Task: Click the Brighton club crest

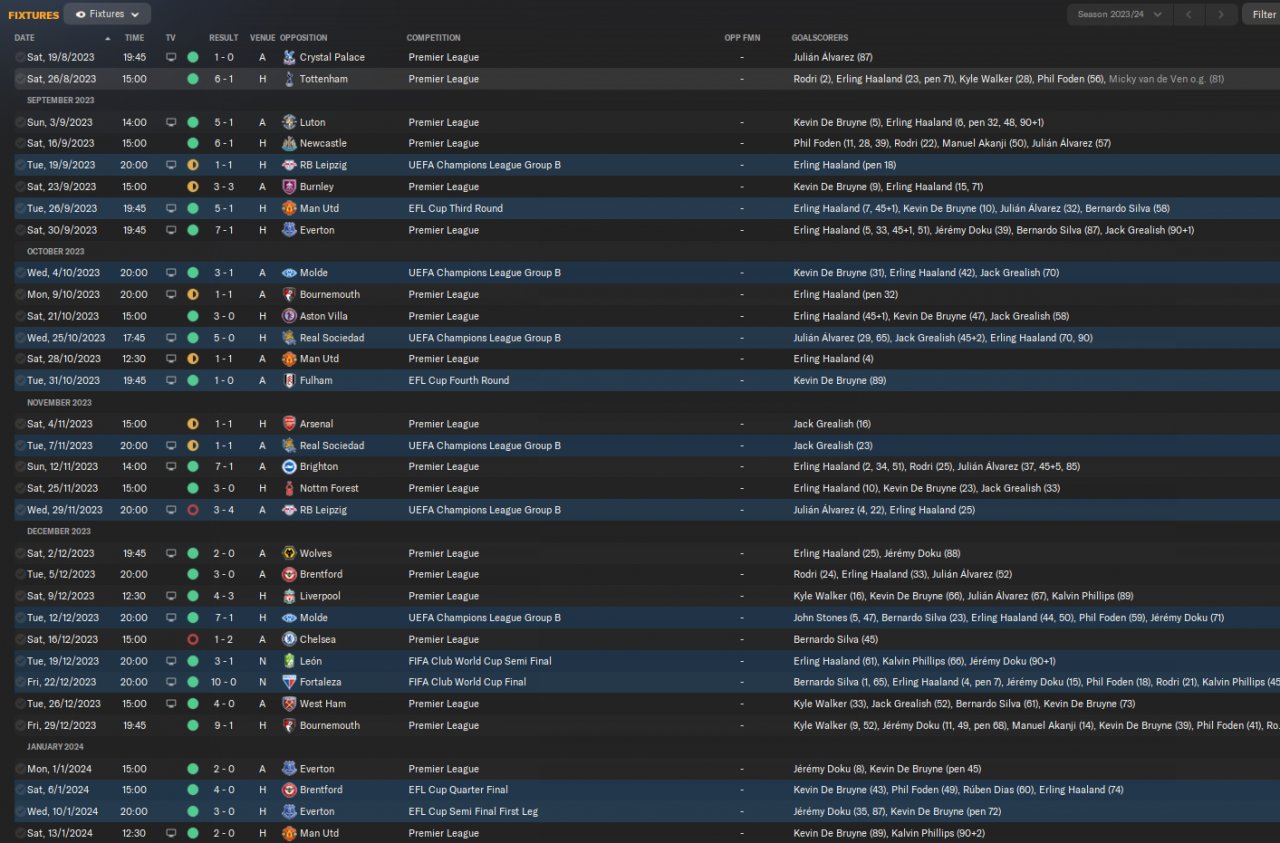Action: click(x=289, y=467)
